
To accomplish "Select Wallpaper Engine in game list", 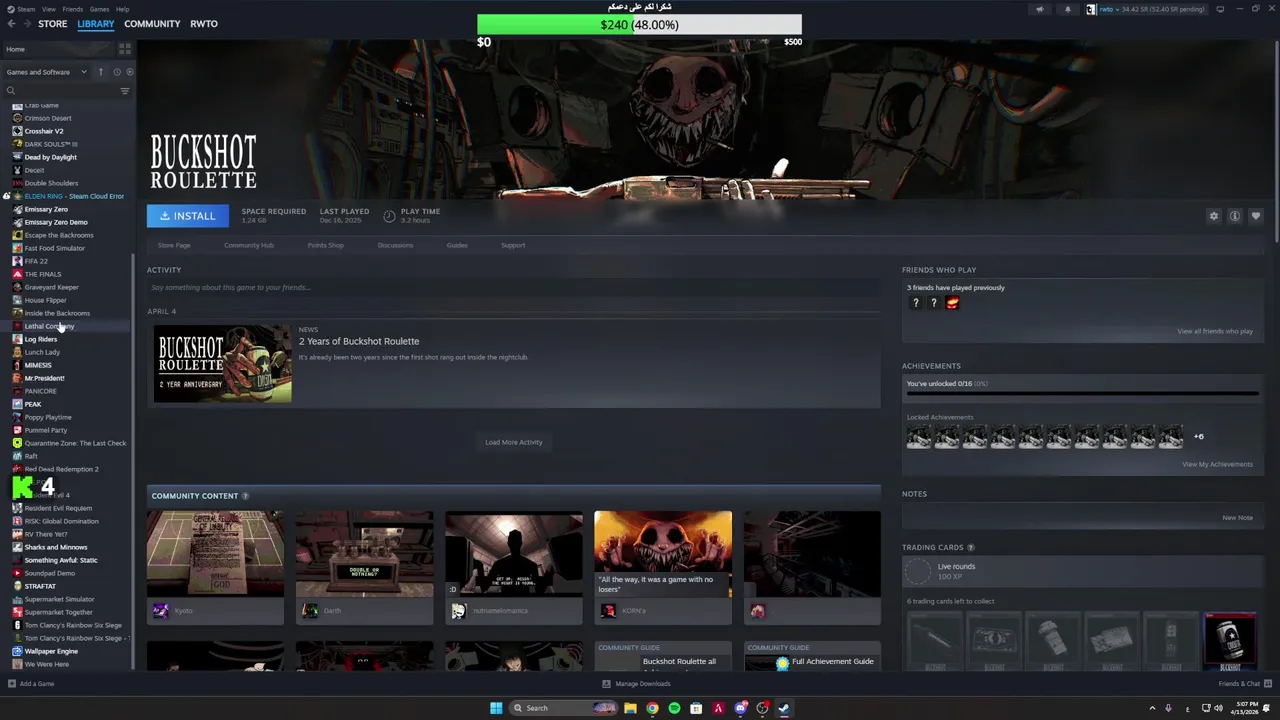I will pos(51,651).
